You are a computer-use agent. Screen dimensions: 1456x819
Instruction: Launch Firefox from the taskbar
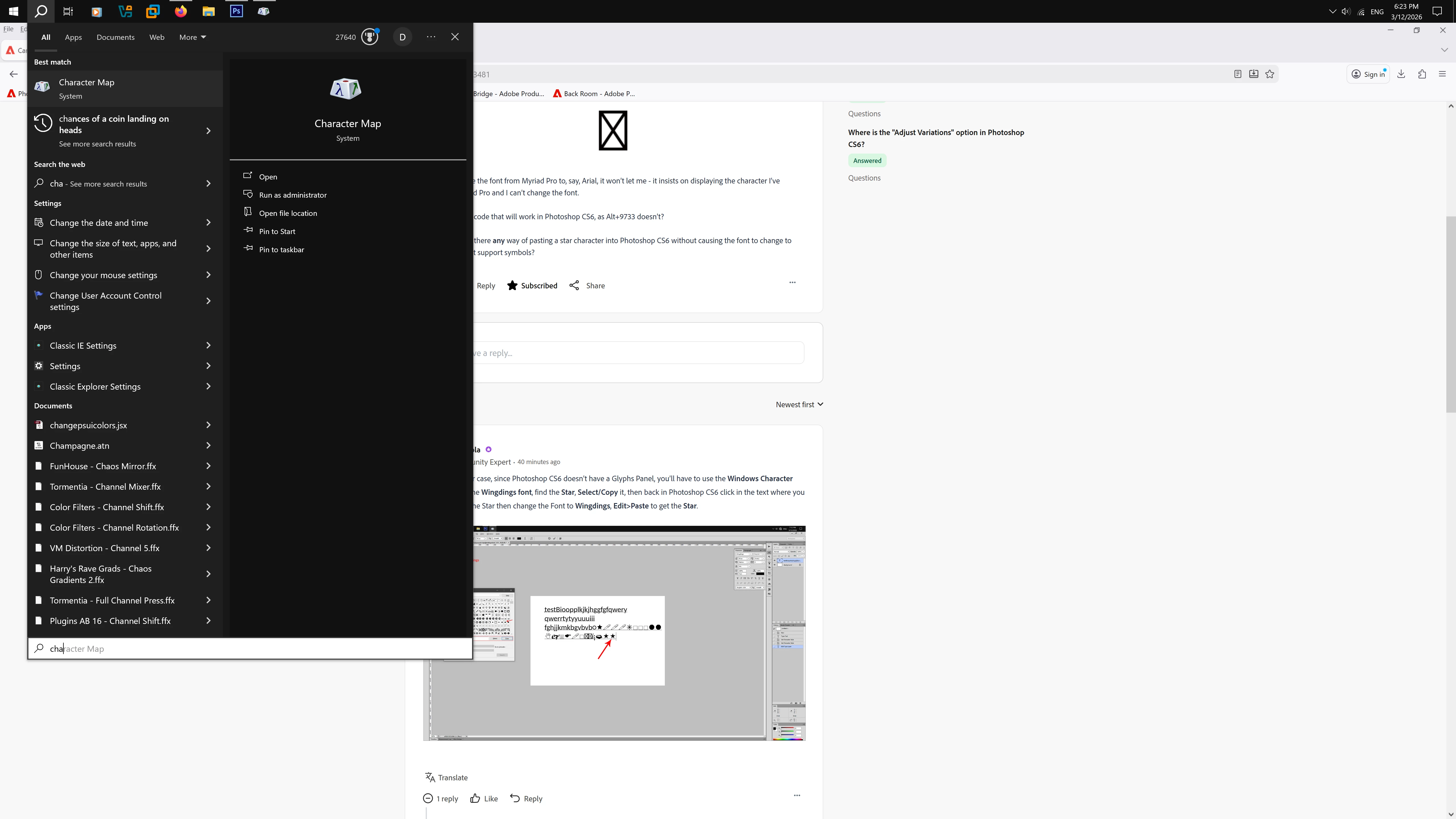click(x=181, y=11)
